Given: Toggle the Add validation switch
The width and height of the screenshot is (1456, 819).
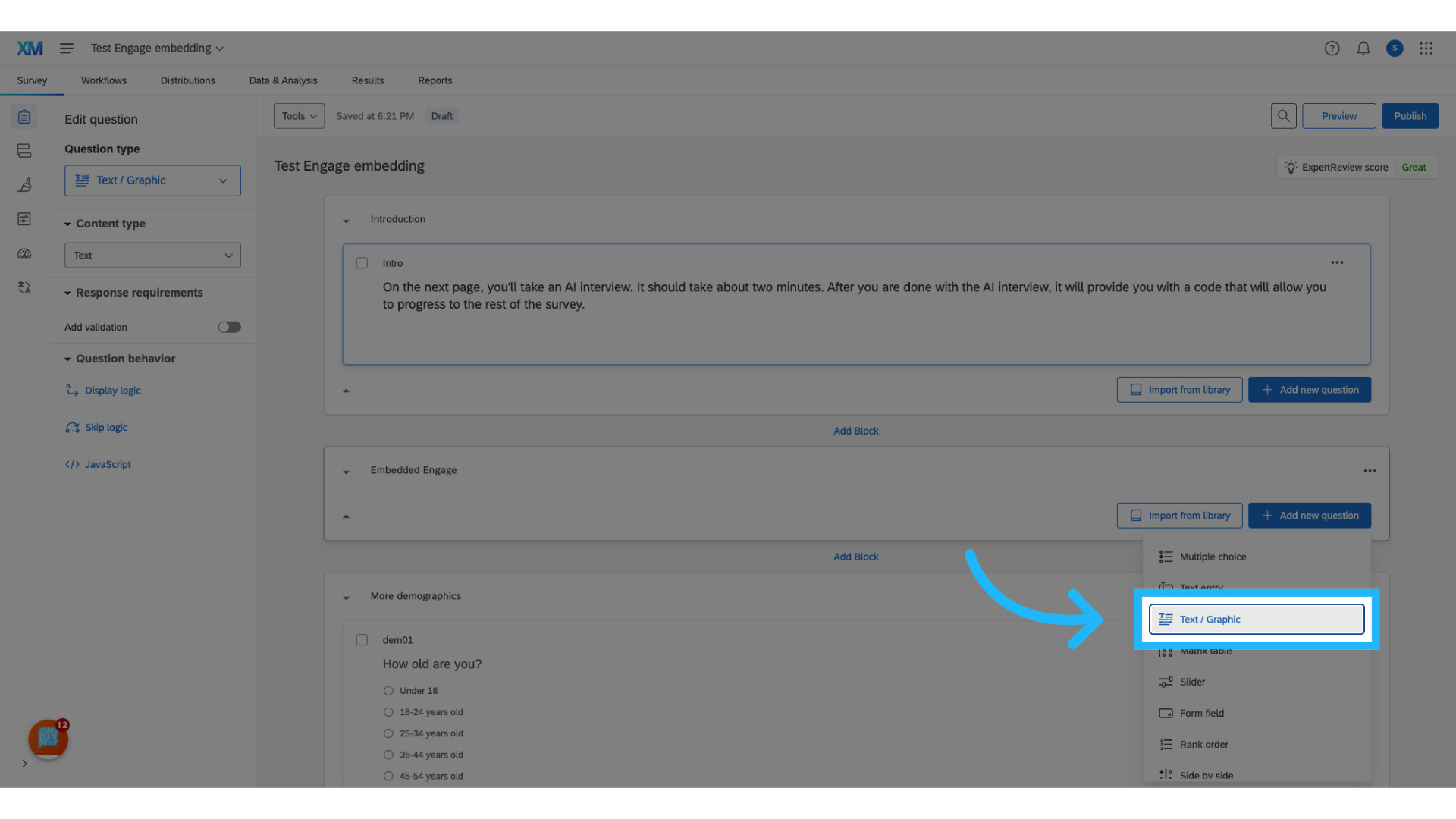Looking at the screenshot, I should tap(229, 327).
